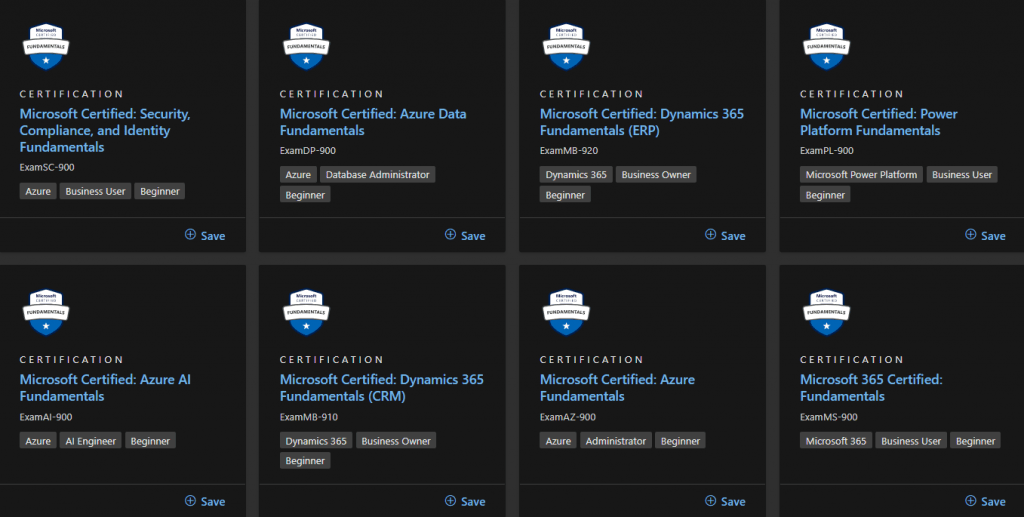Open Dynamics 365 Fundamentals (ERP) title link
The height and width of the screenshot is (517, 1024).
[x=641, y=122]
